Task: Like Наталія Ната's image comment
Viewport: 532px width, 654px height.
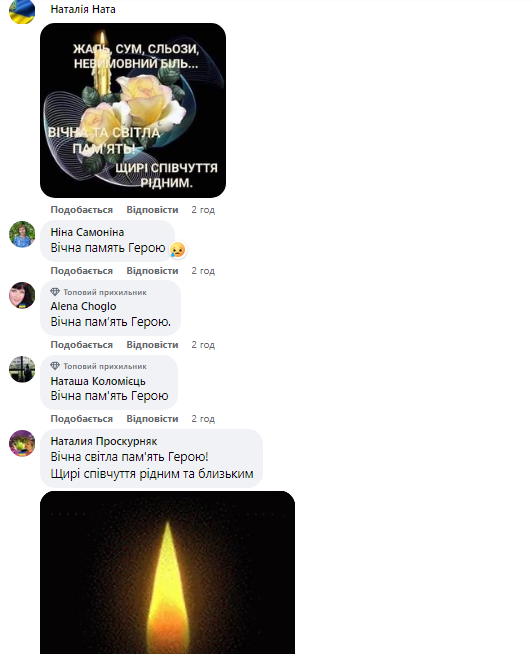Action: tap(82, 209)
